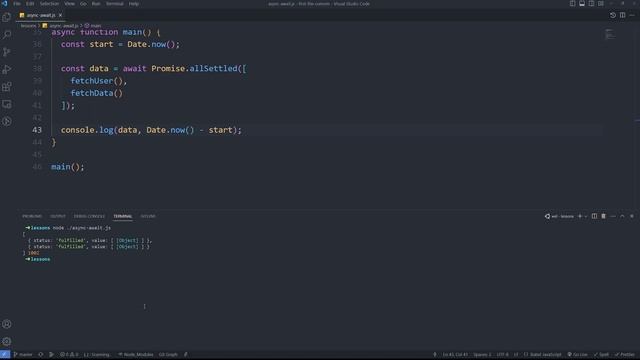Open the Extensions view
Viewport: 640px width, 360px height.
[7, 87]
